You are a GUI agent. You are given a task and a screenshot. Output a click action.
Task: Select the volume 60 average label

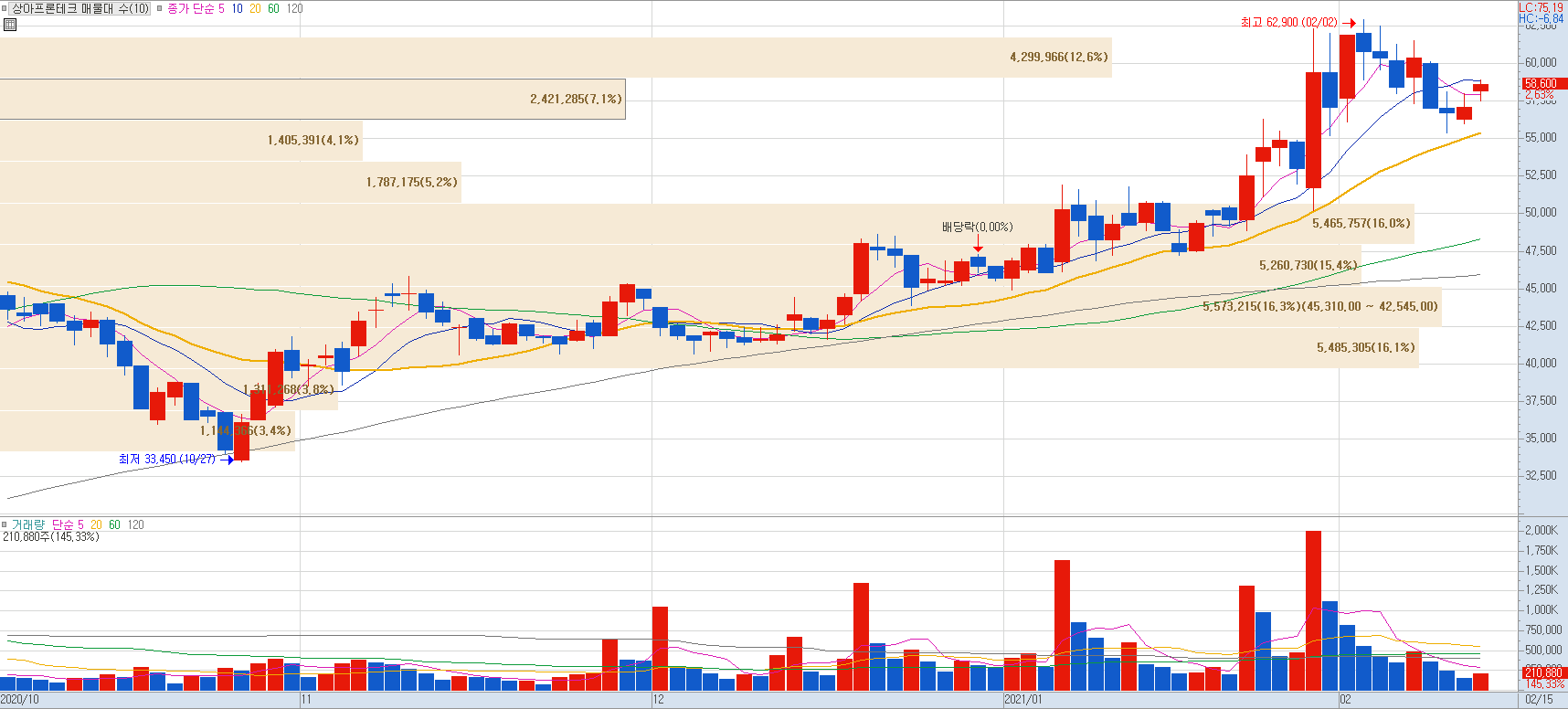tap(114, 524)
